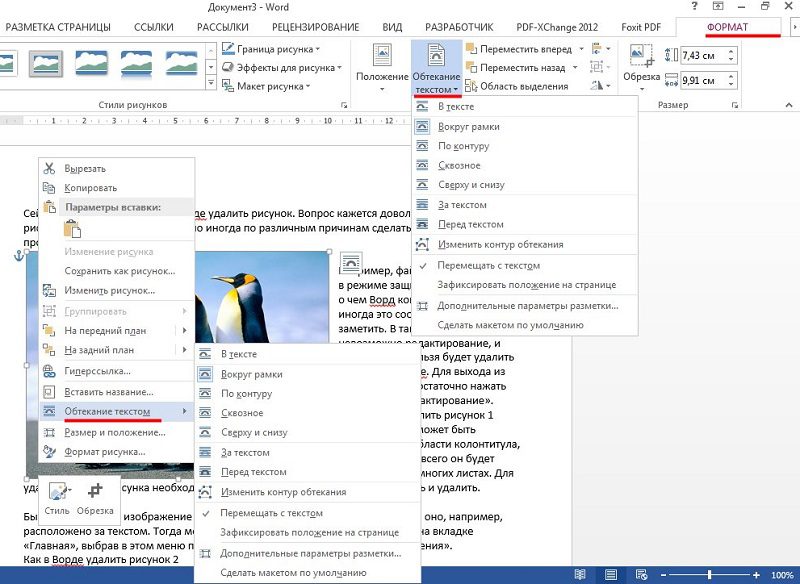
Task: Select Вокруг рамки in the ribbon dropdown
Action: click(525, 126)
